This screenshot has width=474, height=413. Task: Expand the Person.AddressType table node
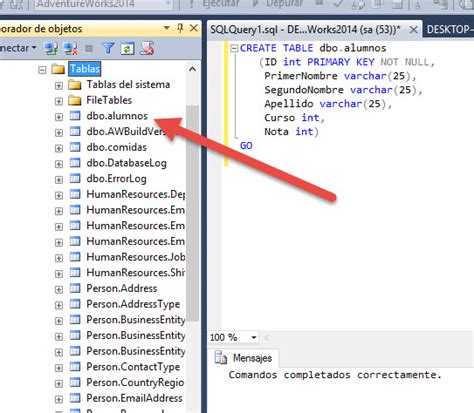[x=59, y=305]
